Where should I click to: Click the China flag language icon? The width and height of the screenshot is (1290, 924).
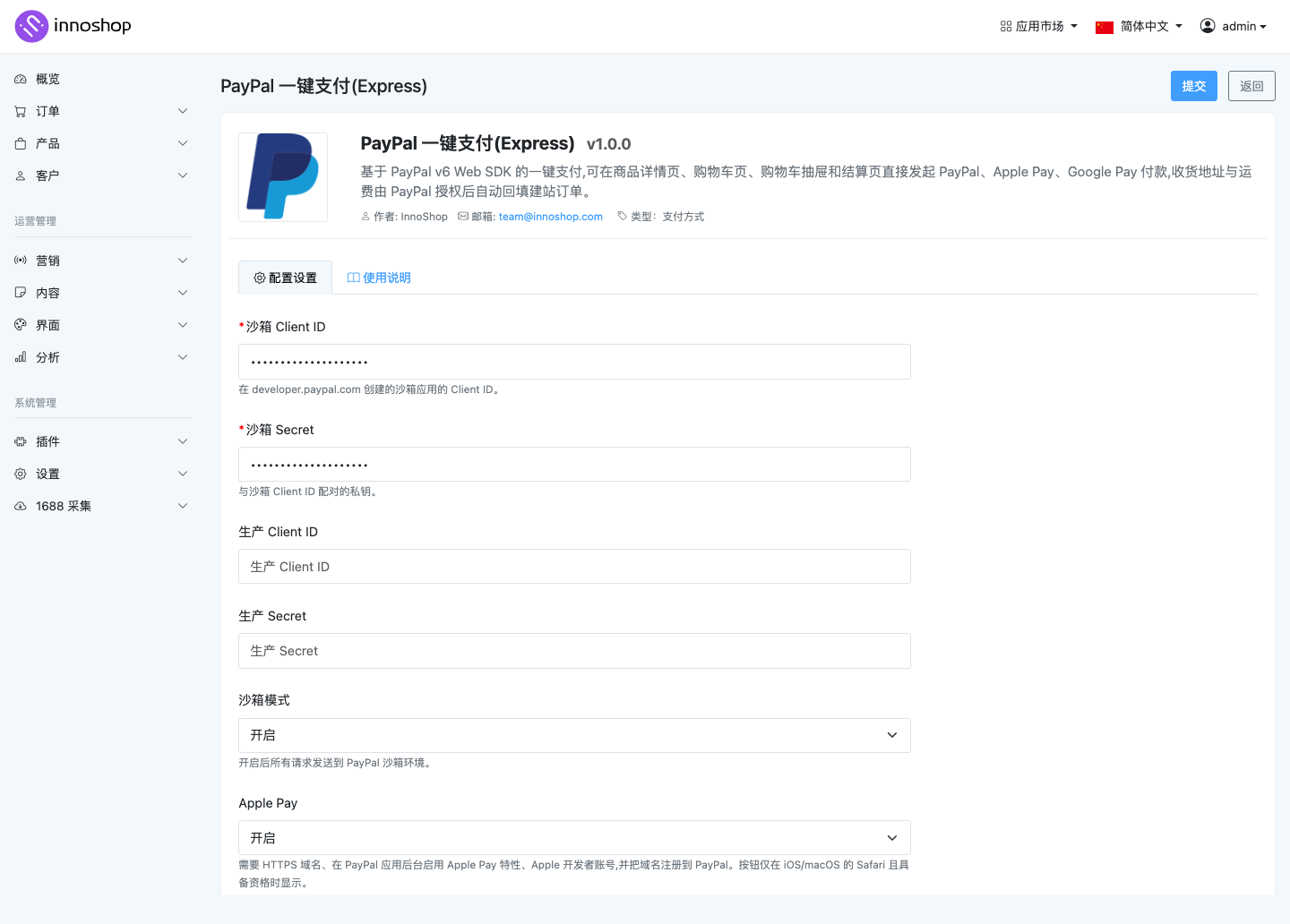point(1105,27)
